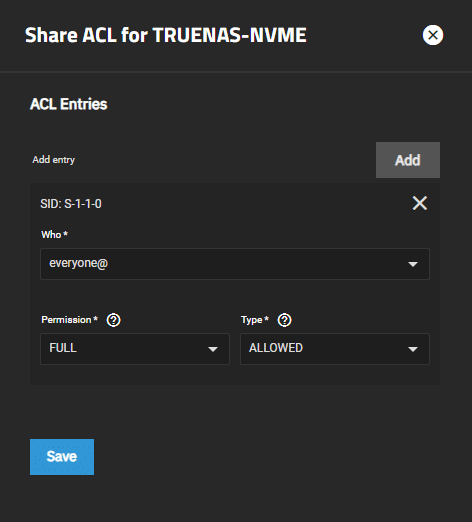Open the Type dropdown set to ALLOWED
Viewport: 472px width, 522px height.
(335, 349)
